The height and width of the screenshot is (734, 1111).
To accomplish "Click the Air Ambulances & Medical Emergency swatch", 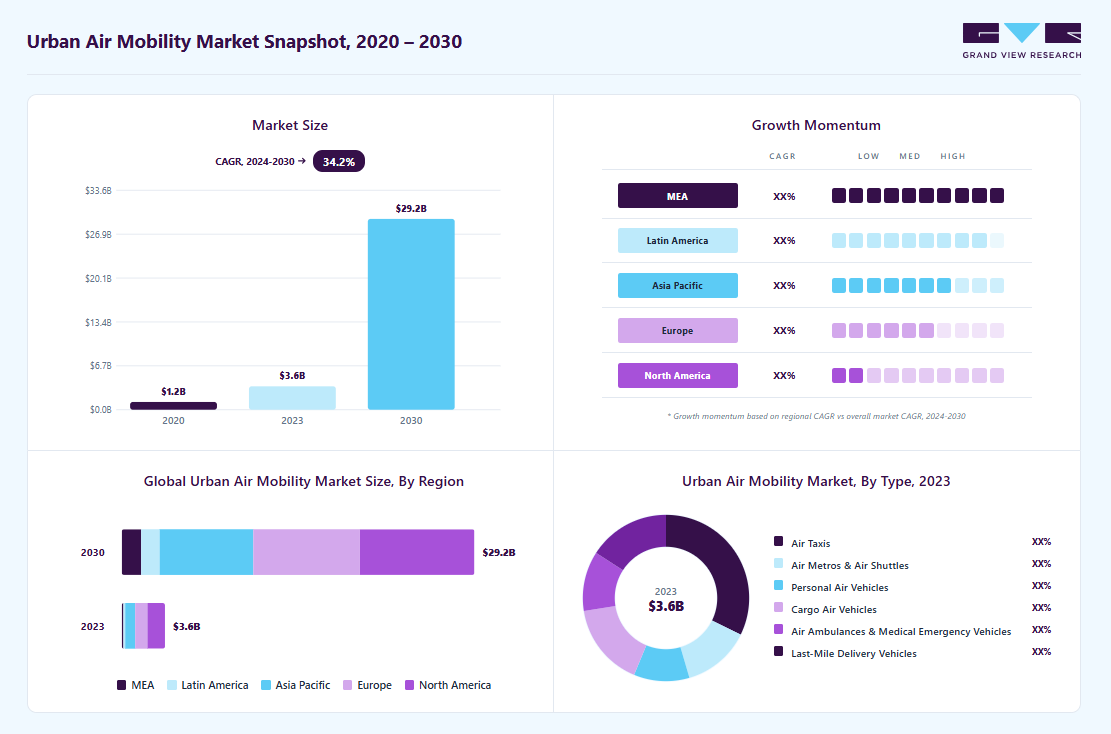I will click(778, 629).
